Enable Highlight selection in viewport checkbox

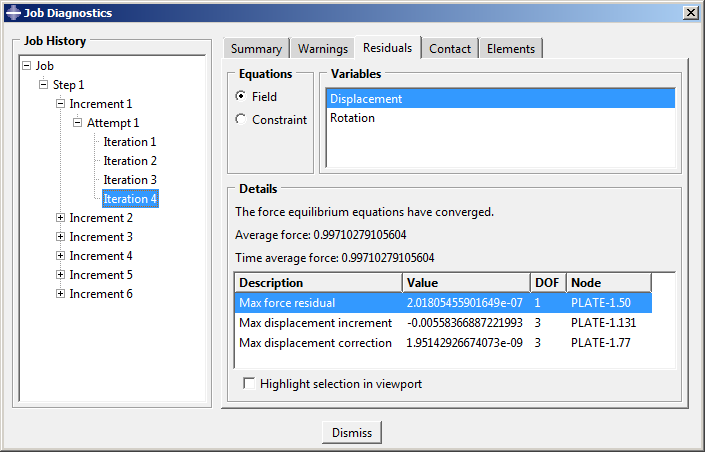[249, 384]
